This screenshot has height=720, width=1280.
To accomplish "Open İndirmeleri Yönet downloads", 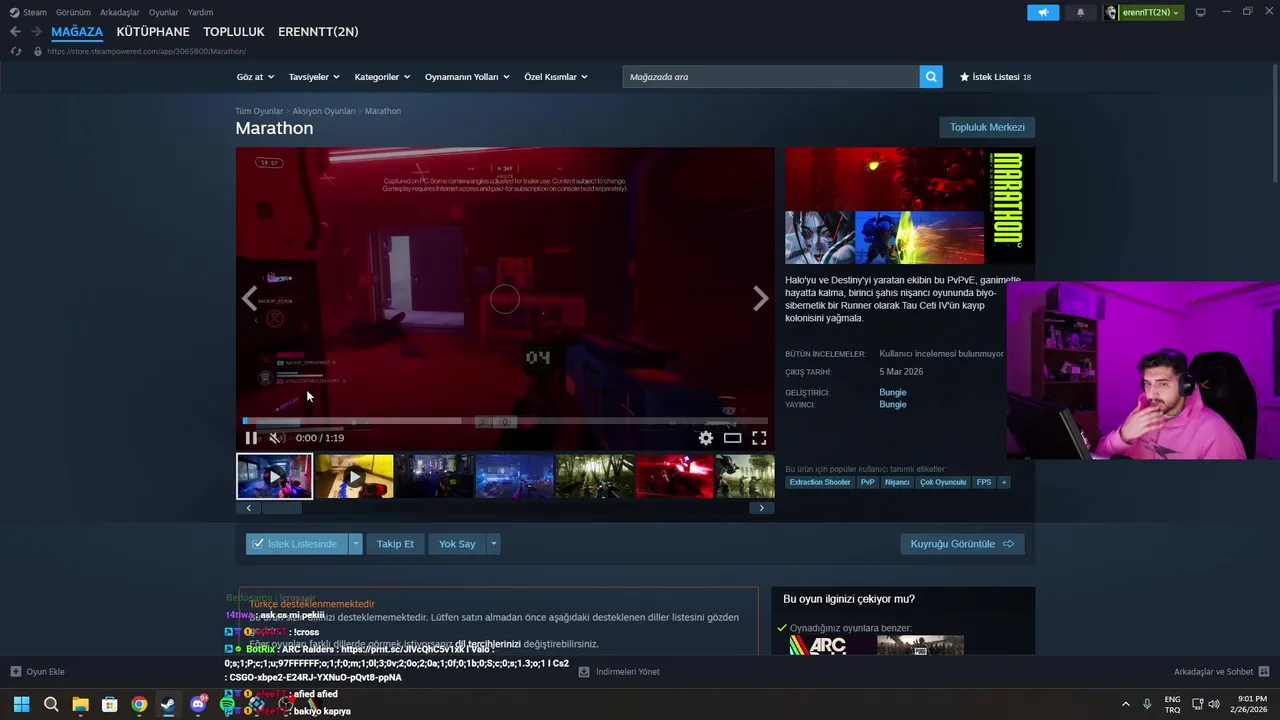I will coord(619,672).
